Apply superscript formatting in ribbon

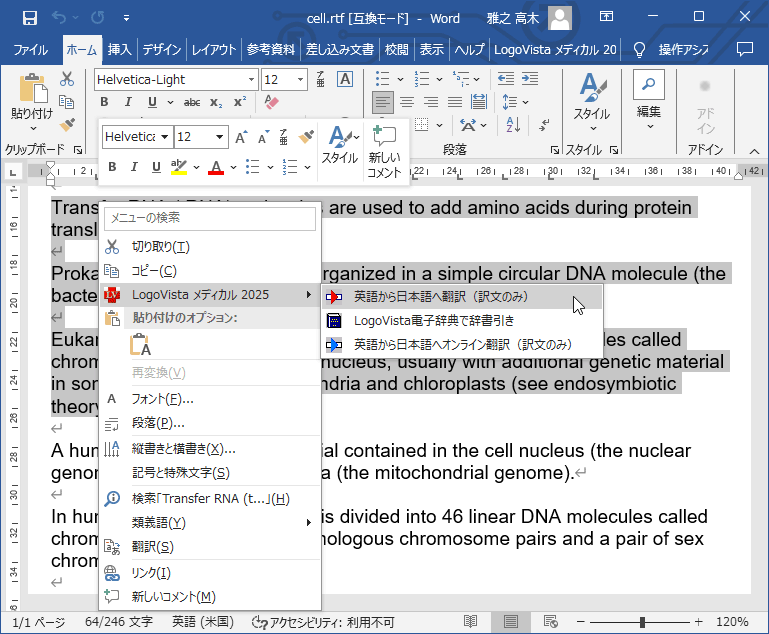point(240,102)
